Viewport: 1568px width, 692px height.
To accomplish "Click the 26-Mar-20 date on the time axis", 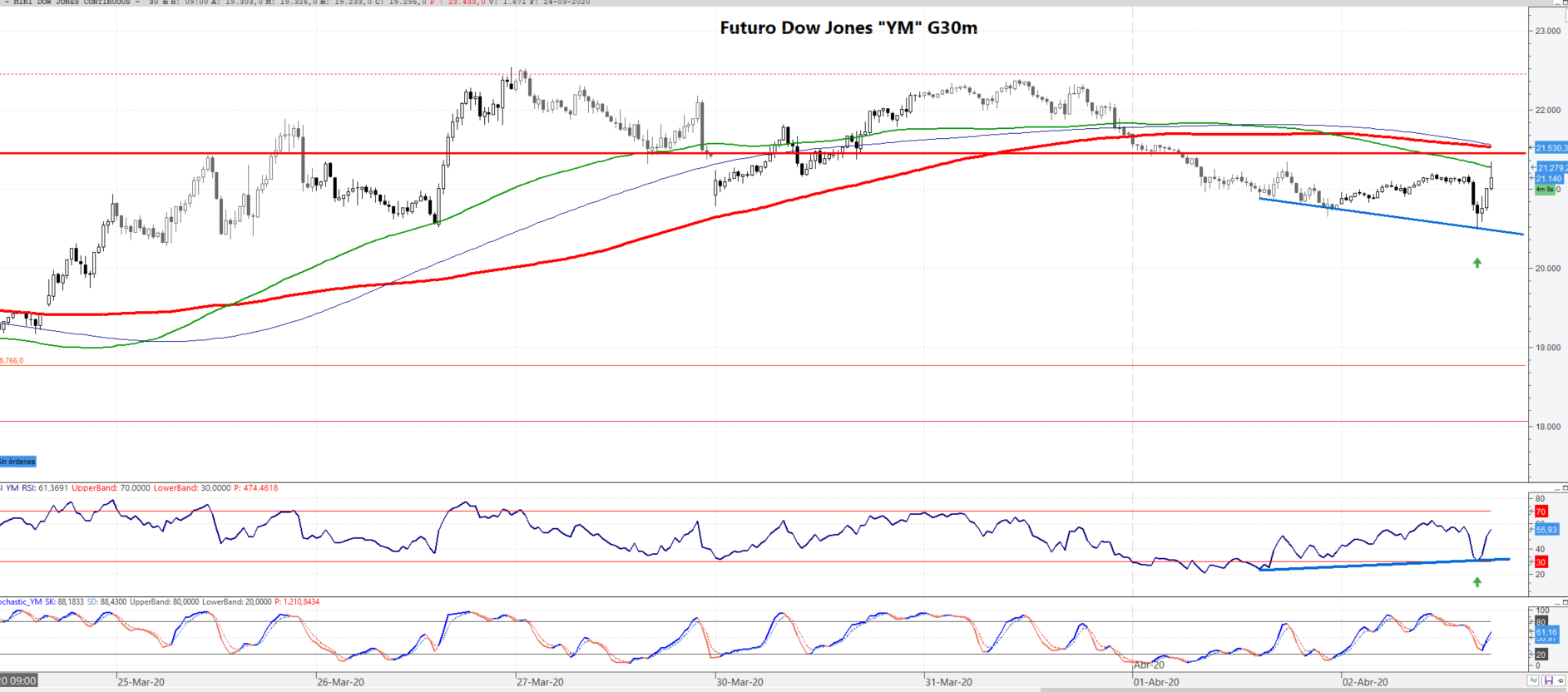I will pos(340,682).
